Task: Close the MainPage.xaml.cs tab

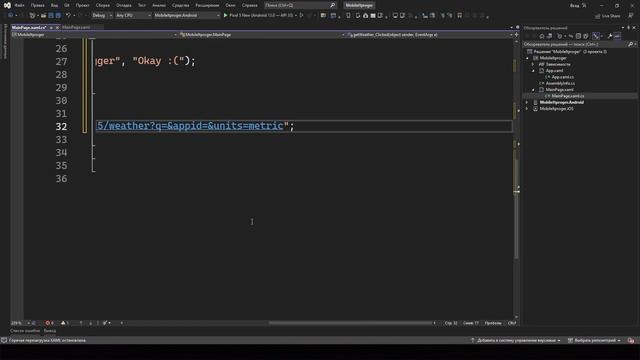Action: point(57,27)
